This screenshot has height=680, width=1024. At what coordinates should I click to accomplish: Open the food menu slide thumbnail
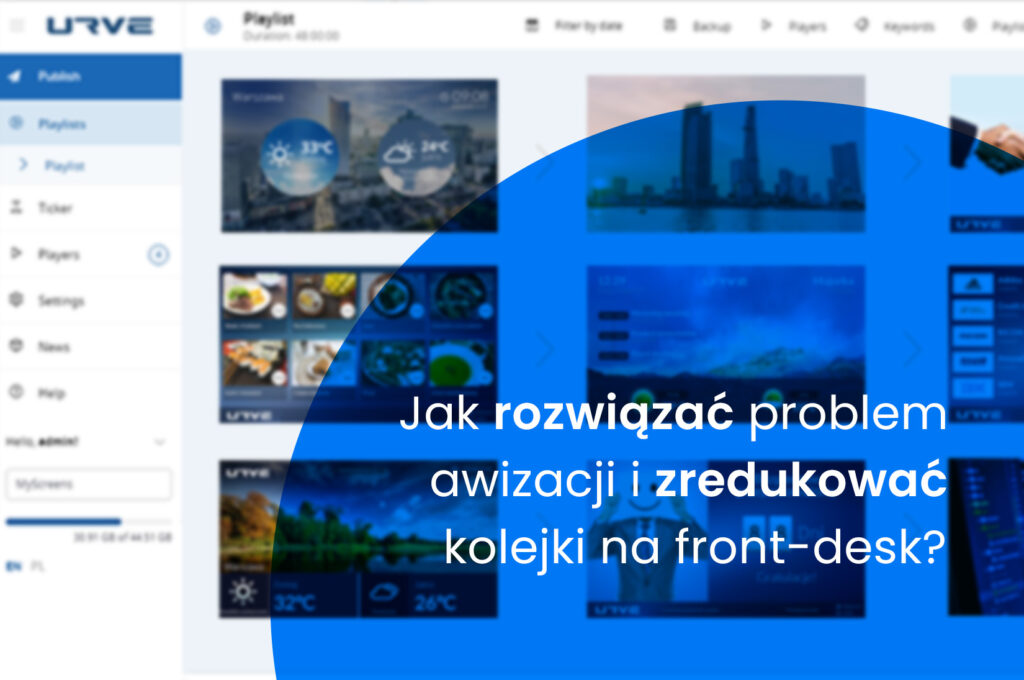(x=358, y=343)
